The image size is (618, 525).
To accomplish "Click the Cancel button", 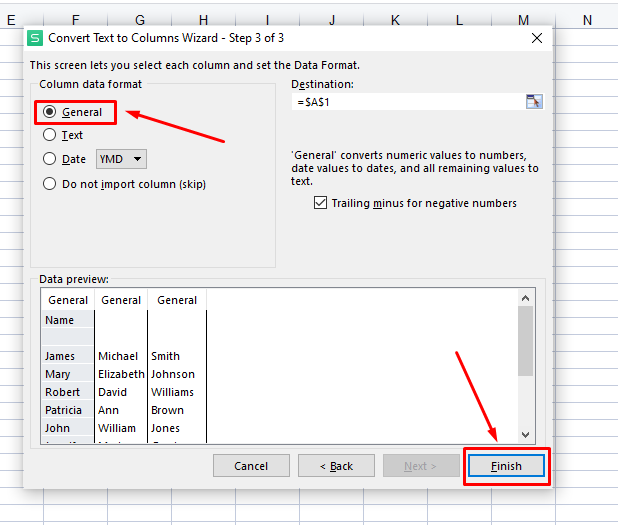I will coord(251,466).
